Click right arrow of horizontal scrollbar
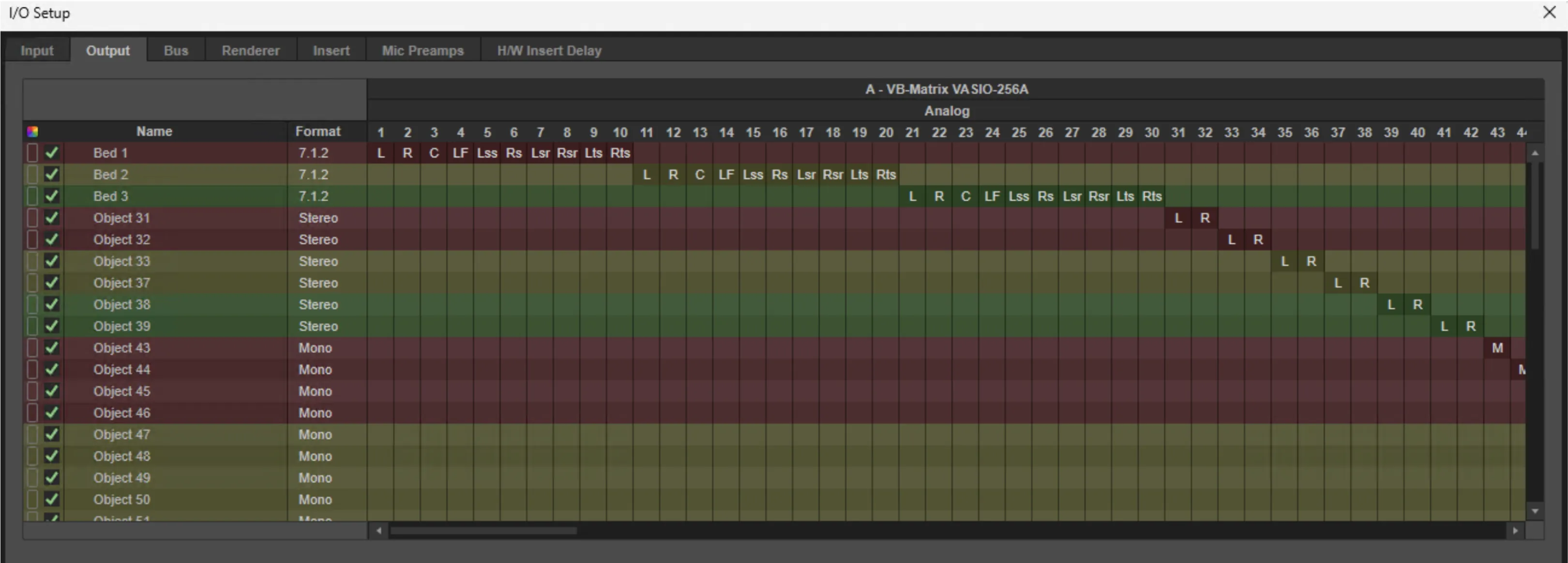Image resolution: width=1568 pixels, height=563 pixels. pos(1515,531)
